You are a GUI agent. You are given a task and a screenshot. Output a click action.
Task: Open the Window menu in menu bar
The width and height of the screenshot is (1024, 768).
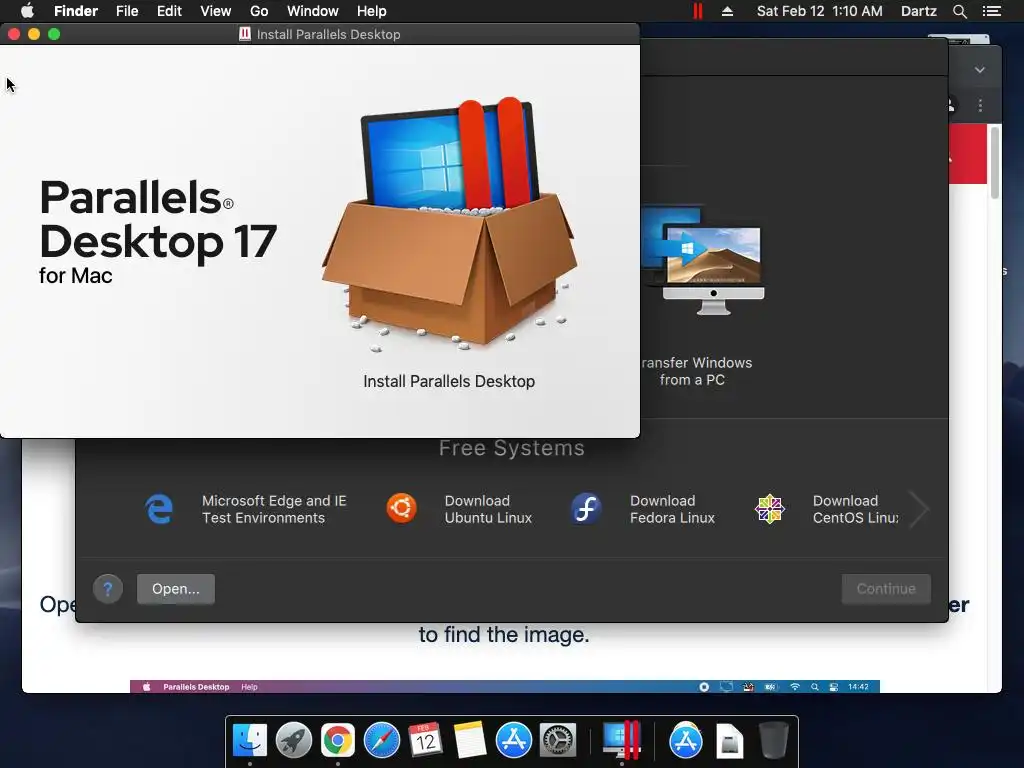pos(313,11)
